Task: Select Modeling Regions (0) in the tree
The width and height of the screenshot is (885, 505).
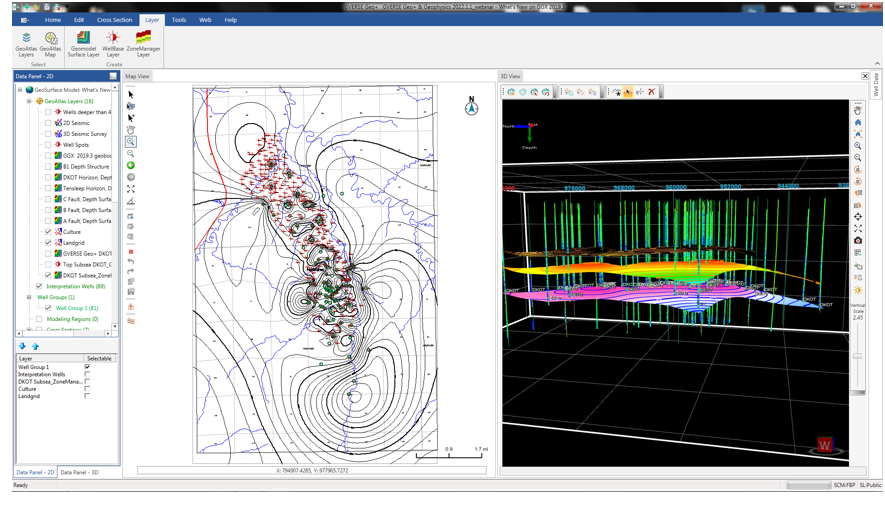Action: pyautogui.click(x=72, y=319)
